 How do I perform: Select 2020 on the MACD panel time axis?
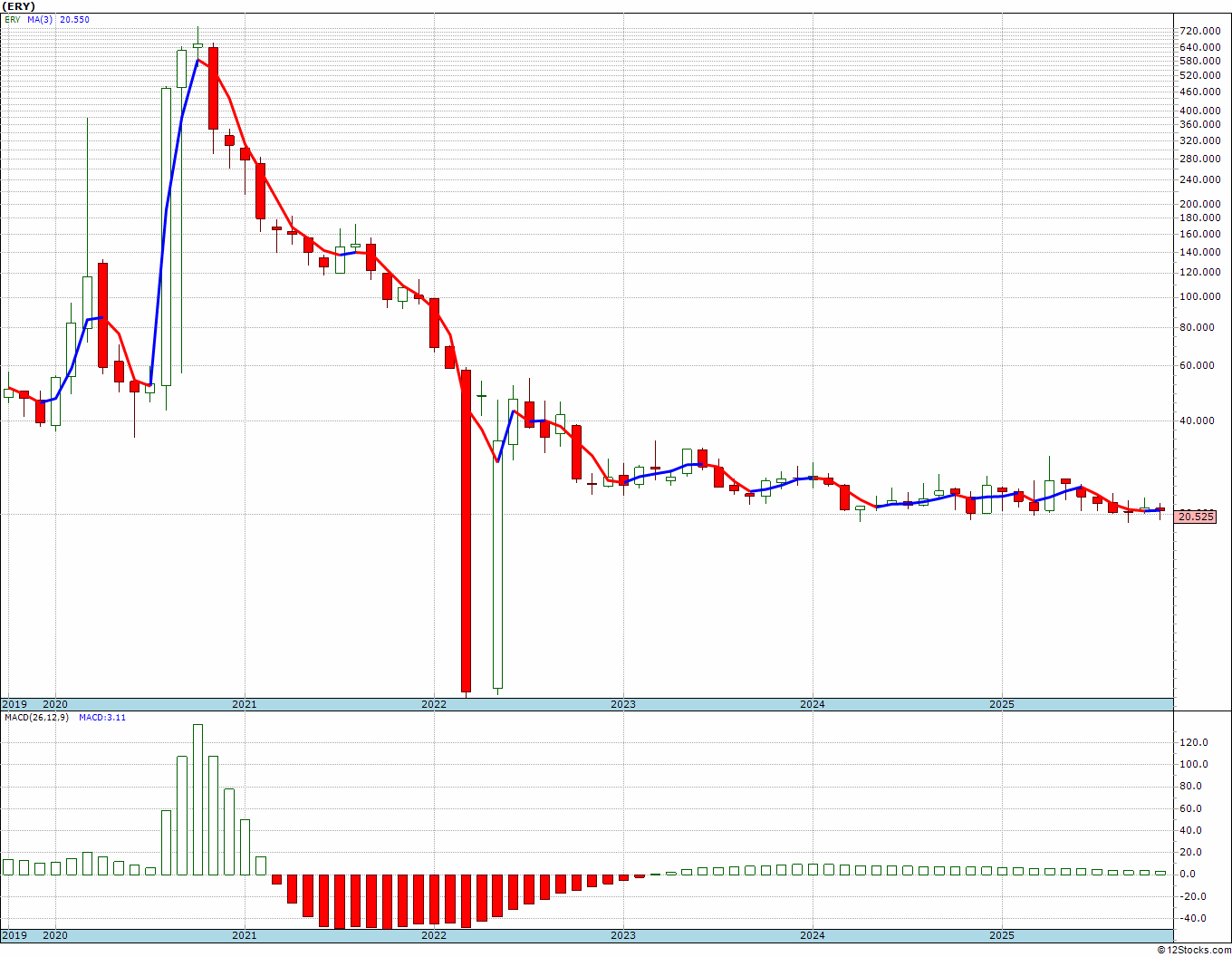pyautogui.click(x=55, y=935)
